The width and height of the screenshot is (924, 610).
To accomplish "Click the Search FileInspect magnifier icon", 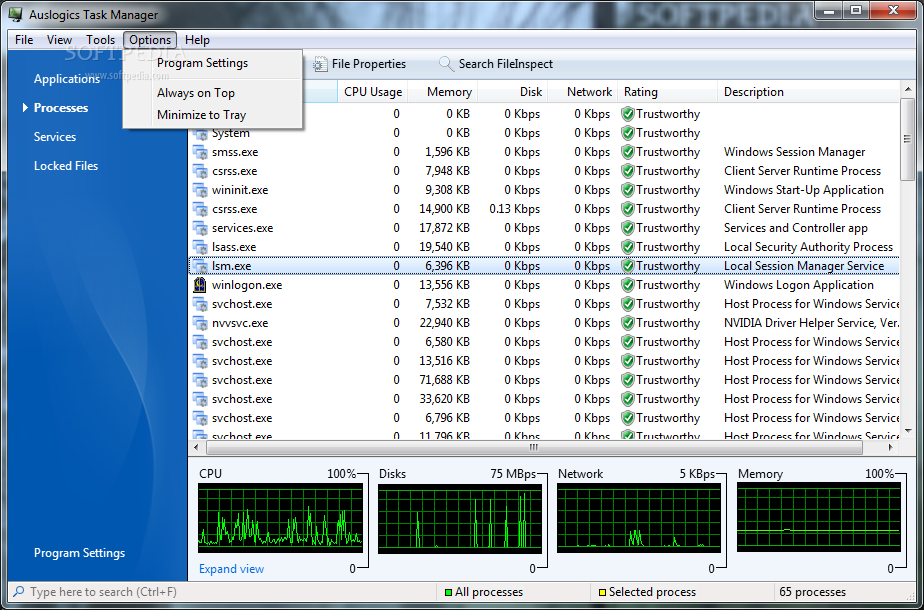I will (x=446, y=64).
